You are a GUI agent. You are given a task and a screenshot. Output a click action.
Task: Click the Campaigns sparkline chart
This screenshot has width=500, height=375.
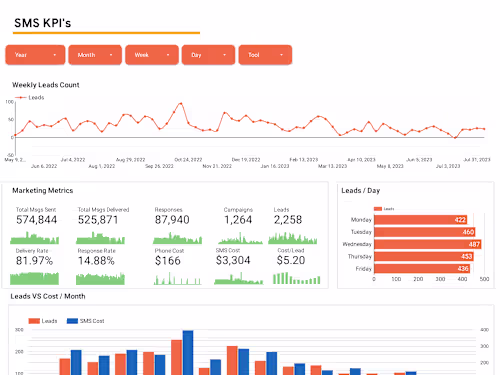tap(240, 238)
